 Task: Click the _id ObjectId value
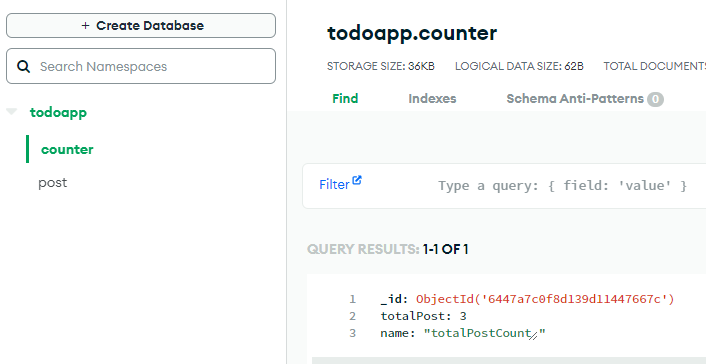(545, 299)
